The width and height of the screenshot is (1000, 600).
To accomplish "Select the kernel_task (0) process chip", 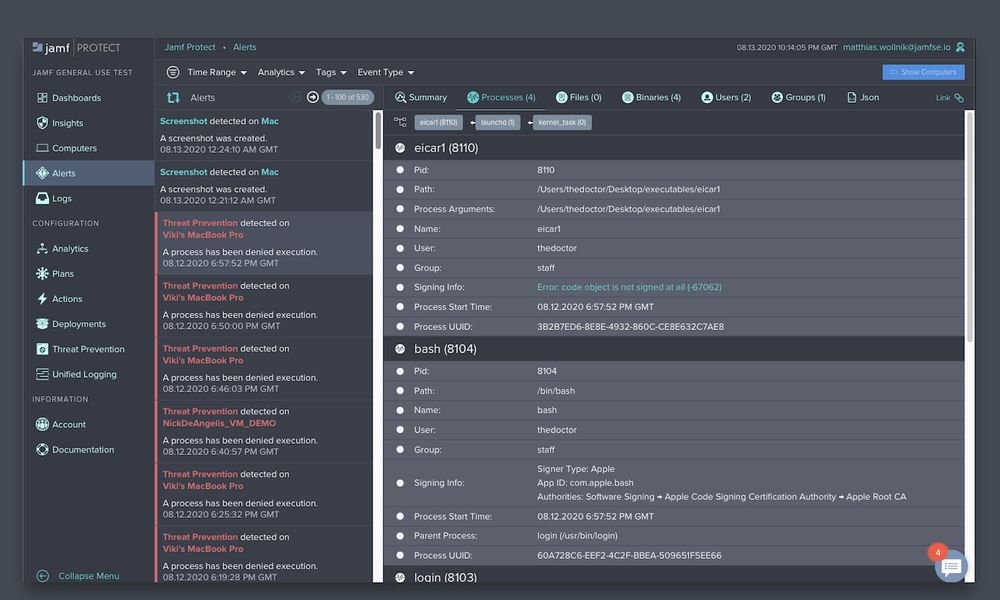I will pyautogui.click(x=562, y=122).
